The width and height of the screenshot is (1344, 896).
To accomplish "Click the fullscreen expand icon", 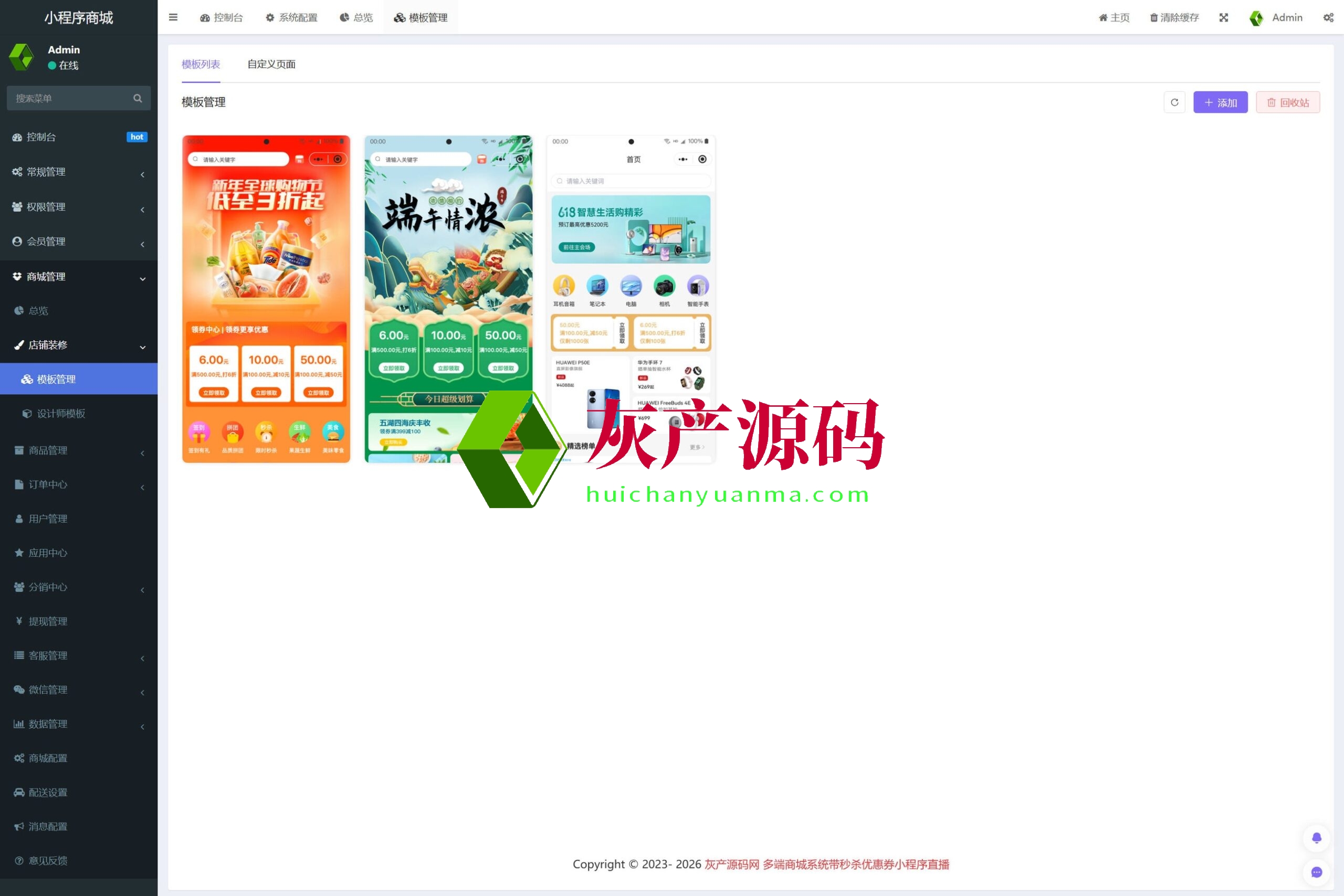I will tap(1223, 17).
